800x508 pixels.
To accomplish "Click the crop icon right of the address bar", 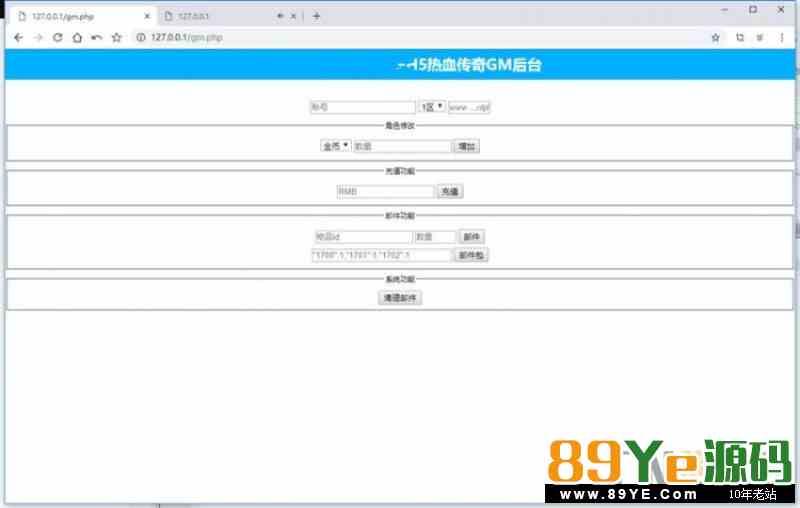I will pos(740,38).
